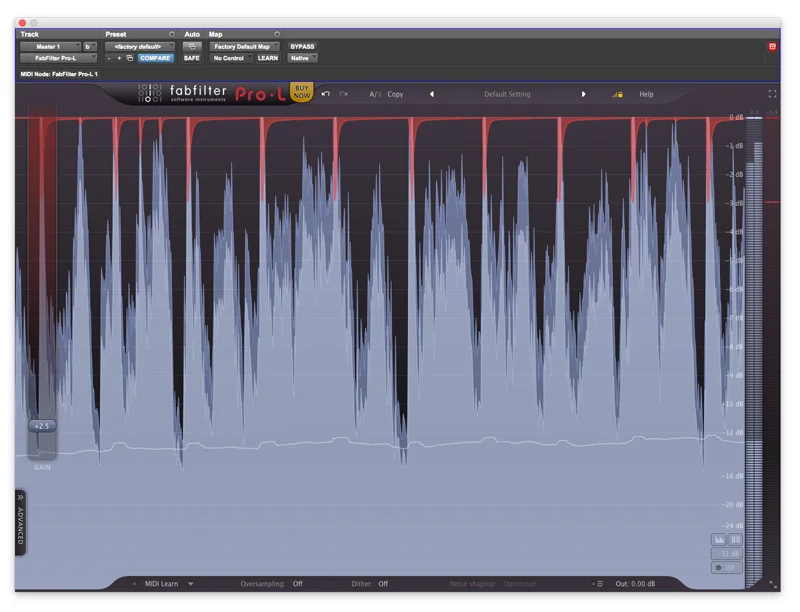
Task: Open the Master 1 track selector
Action: click(x=51, y=46)
